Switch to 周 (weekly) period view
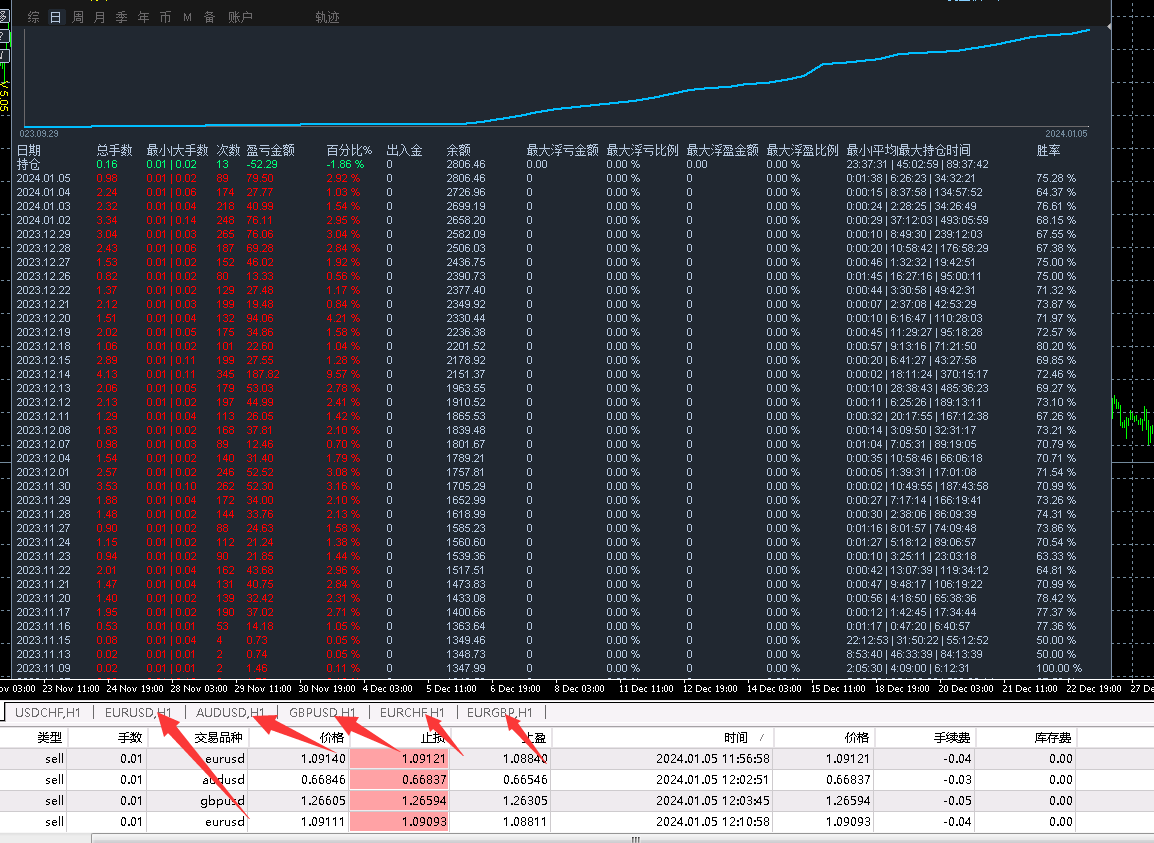This screenshot has width=1154, height=843. tap(77, 17)
